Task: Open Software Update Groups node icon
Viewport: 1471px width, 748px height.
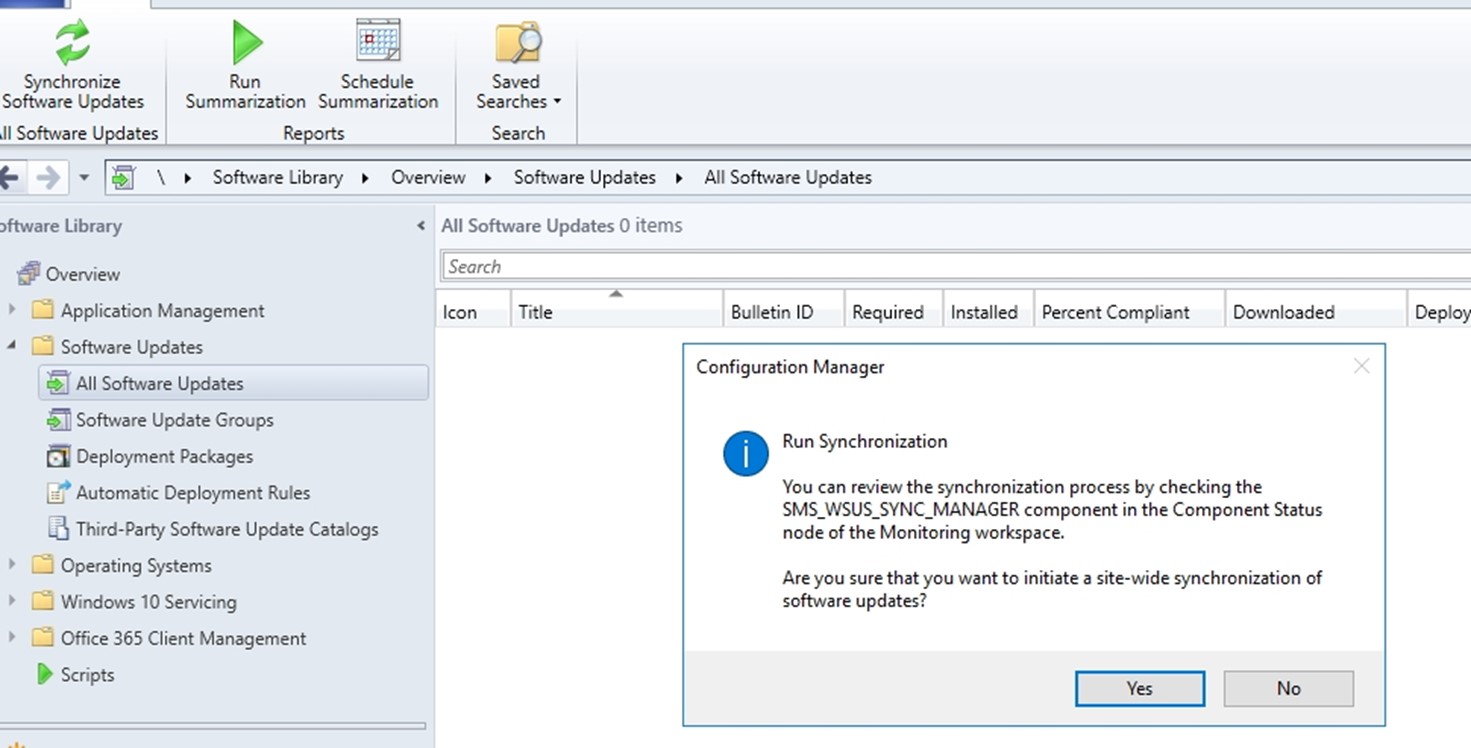Action: pos(58,419)
